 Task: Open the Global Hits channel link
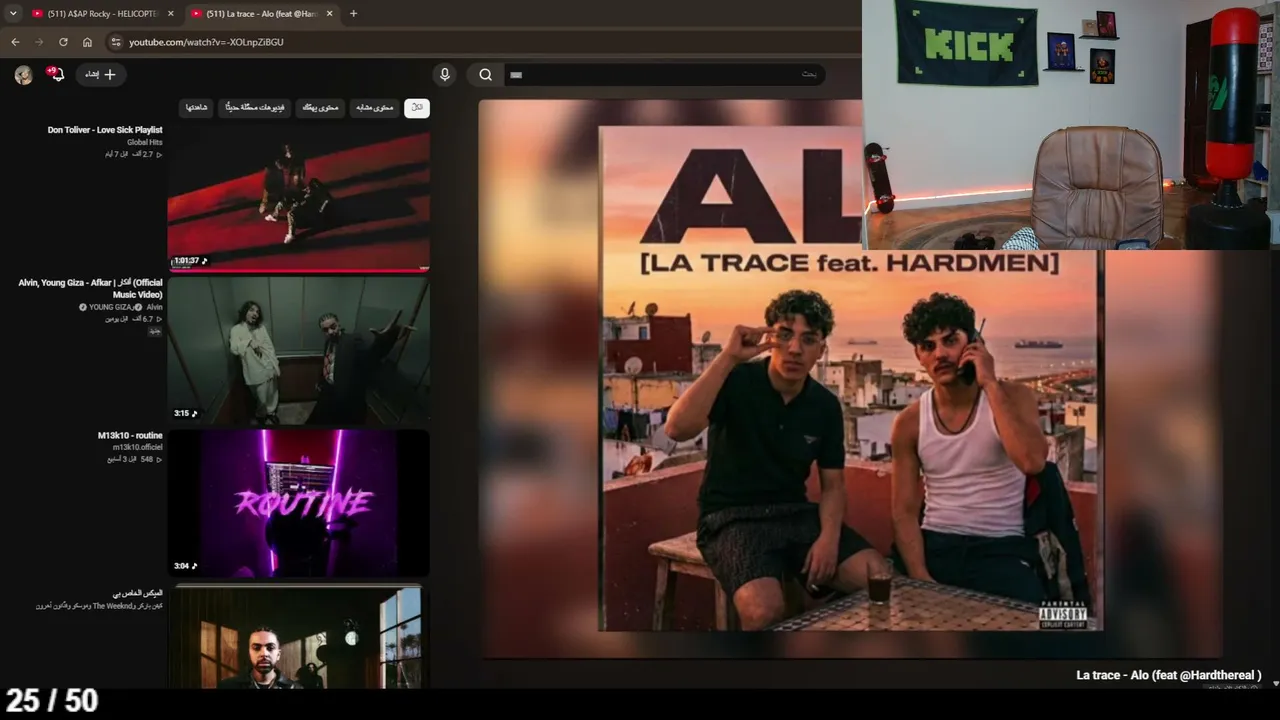[144, 143]
